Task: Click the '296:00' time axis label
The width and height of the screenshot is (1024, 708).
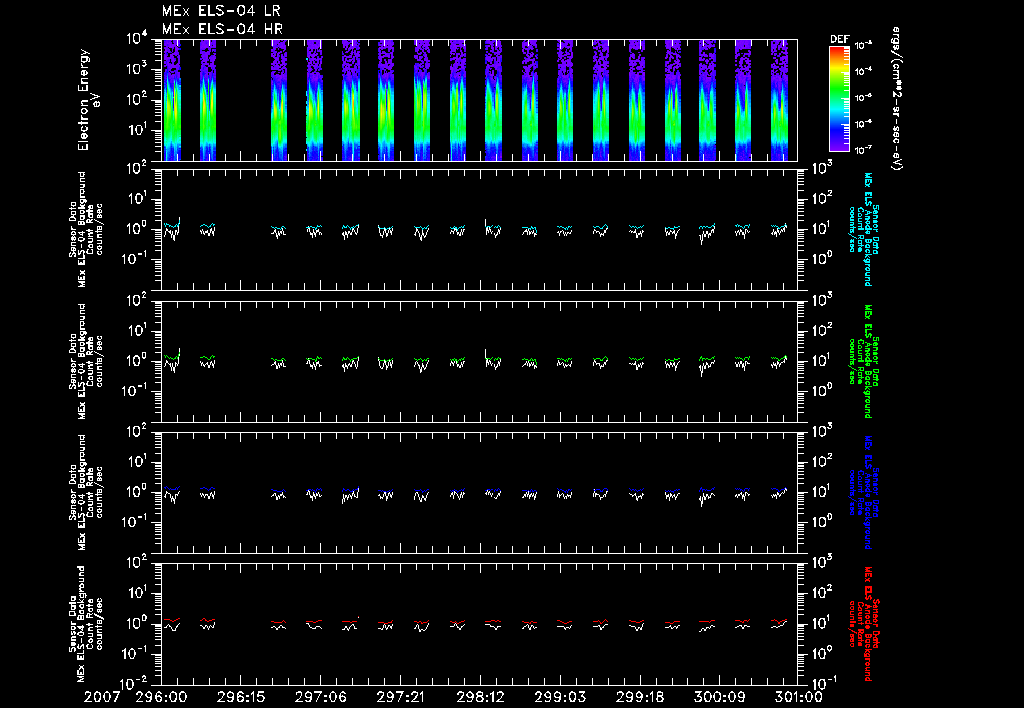Action: [161, 697]
